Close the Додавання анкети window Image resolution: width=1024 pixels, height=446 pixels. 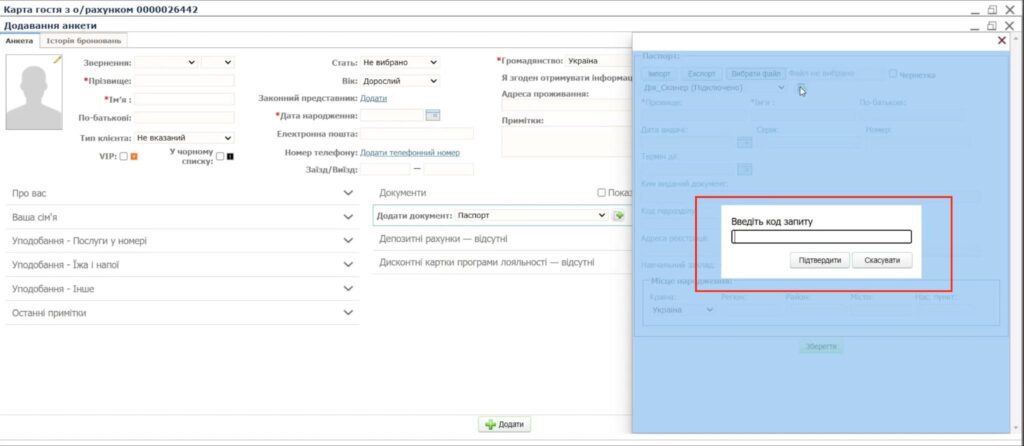[1010, 26]
